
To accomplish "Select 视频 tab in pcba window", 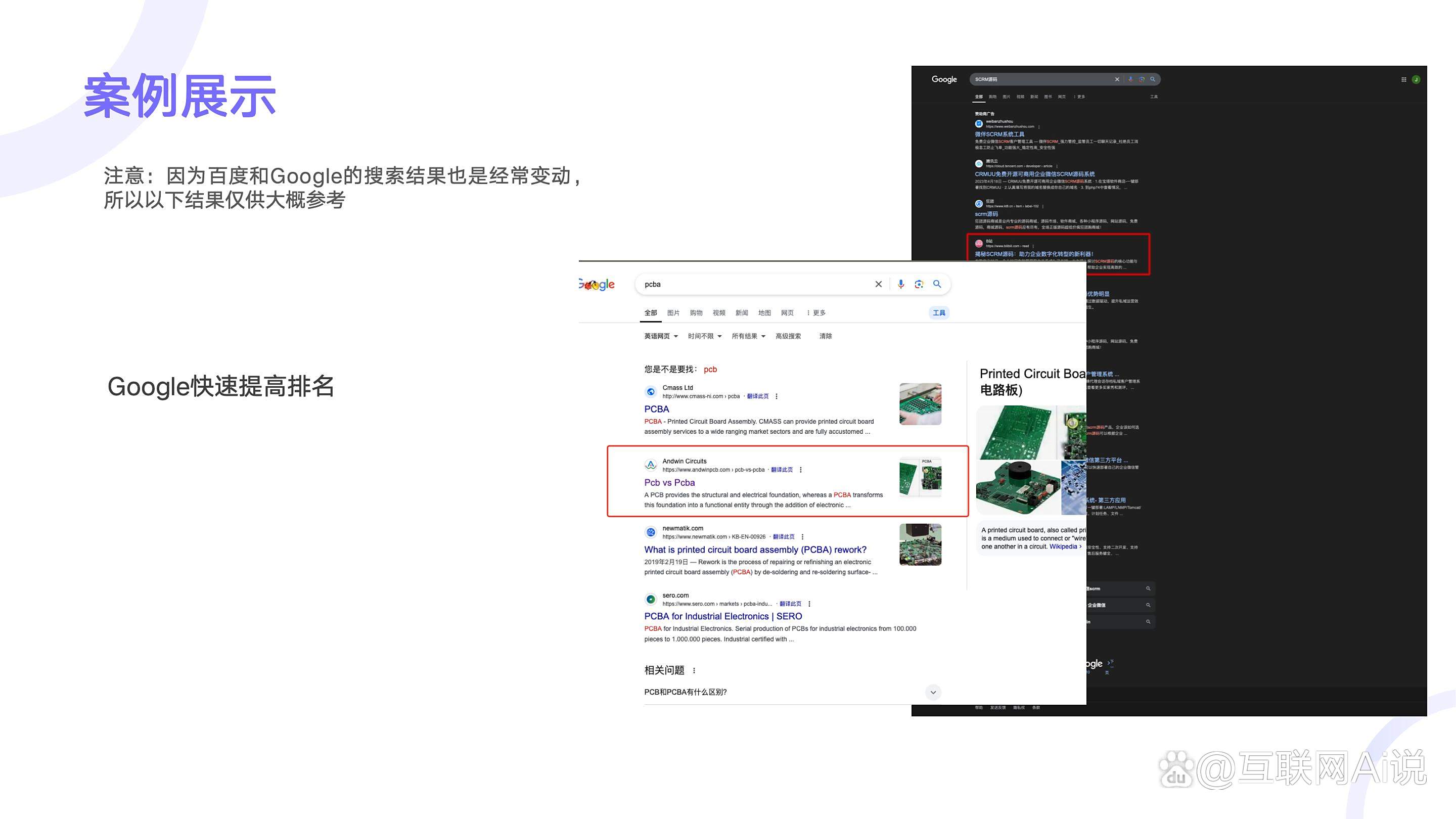I will pyautogui.click(x=719, y=313).
